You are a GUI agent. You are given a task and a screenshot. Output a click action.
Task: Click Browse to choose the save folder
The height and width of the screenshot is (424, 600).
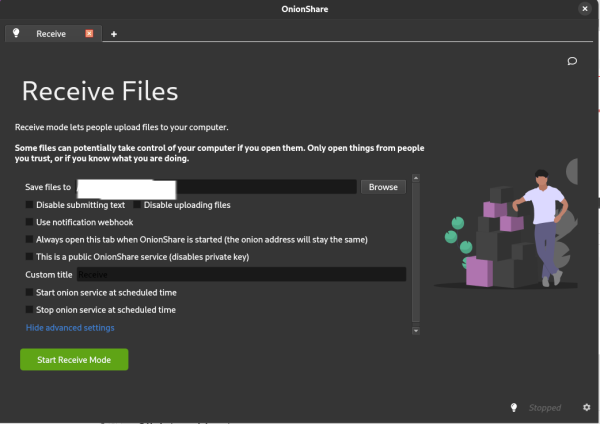(383, 187)
